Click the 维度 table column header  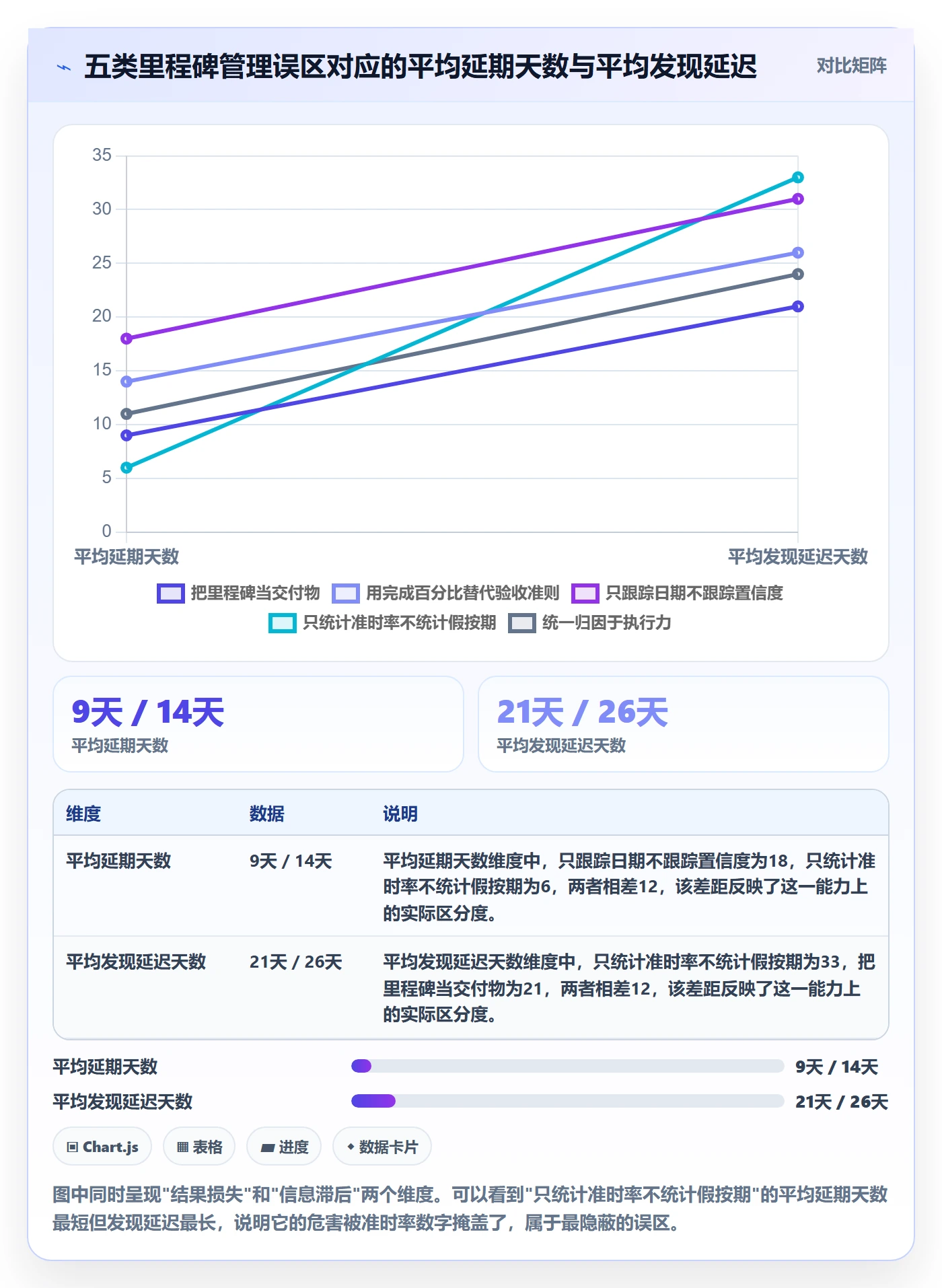(x=83, y=814)
